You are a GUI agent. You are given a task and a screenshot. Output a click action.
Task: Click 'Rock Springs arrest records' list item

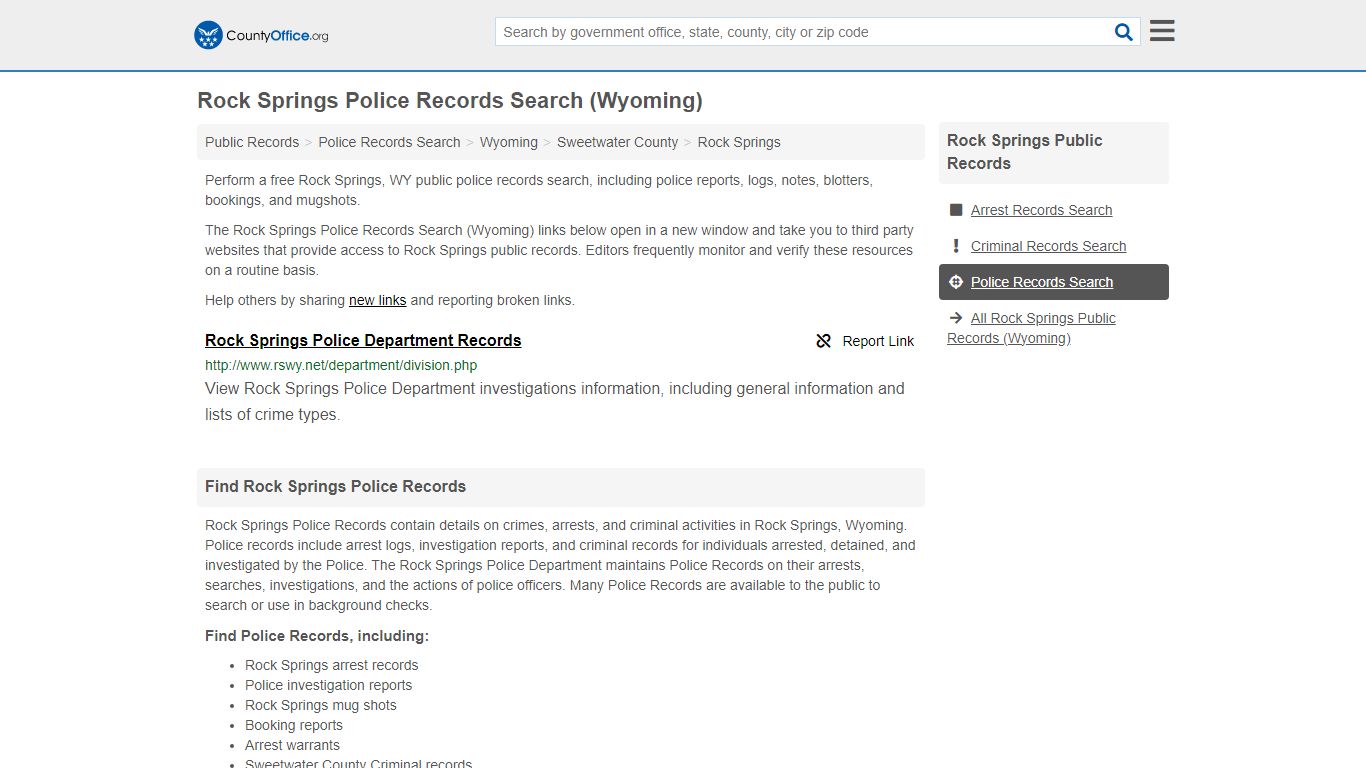[x=331, y=665]
